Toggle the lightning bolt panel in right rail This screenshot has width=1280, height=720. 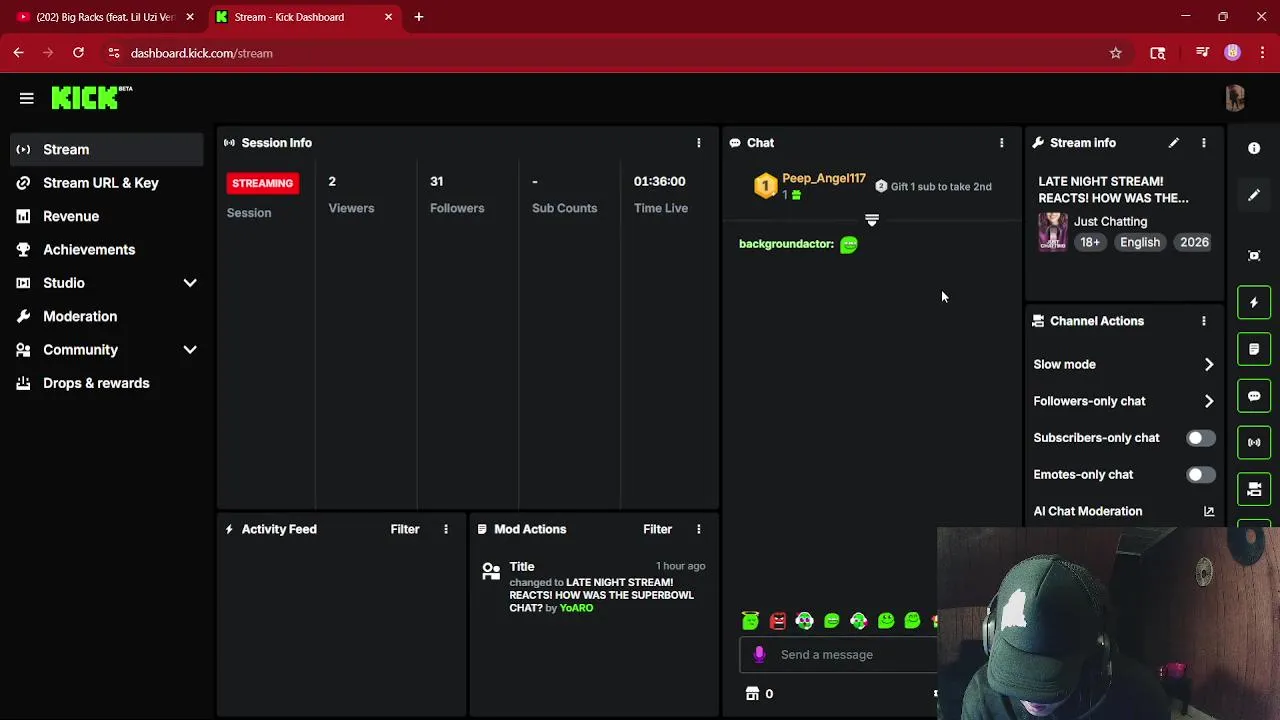coord(1254,302)
